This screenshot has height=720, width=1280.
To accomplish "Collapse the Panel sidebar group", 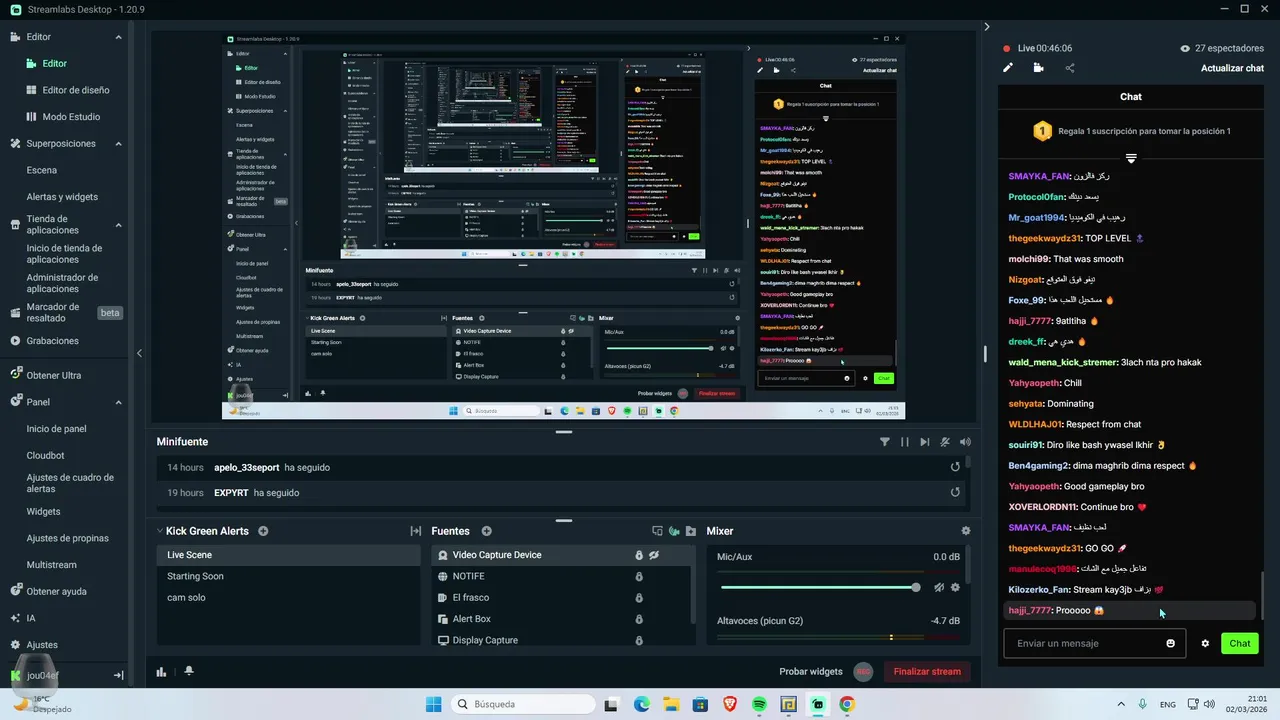I will (x=118, y=402).
